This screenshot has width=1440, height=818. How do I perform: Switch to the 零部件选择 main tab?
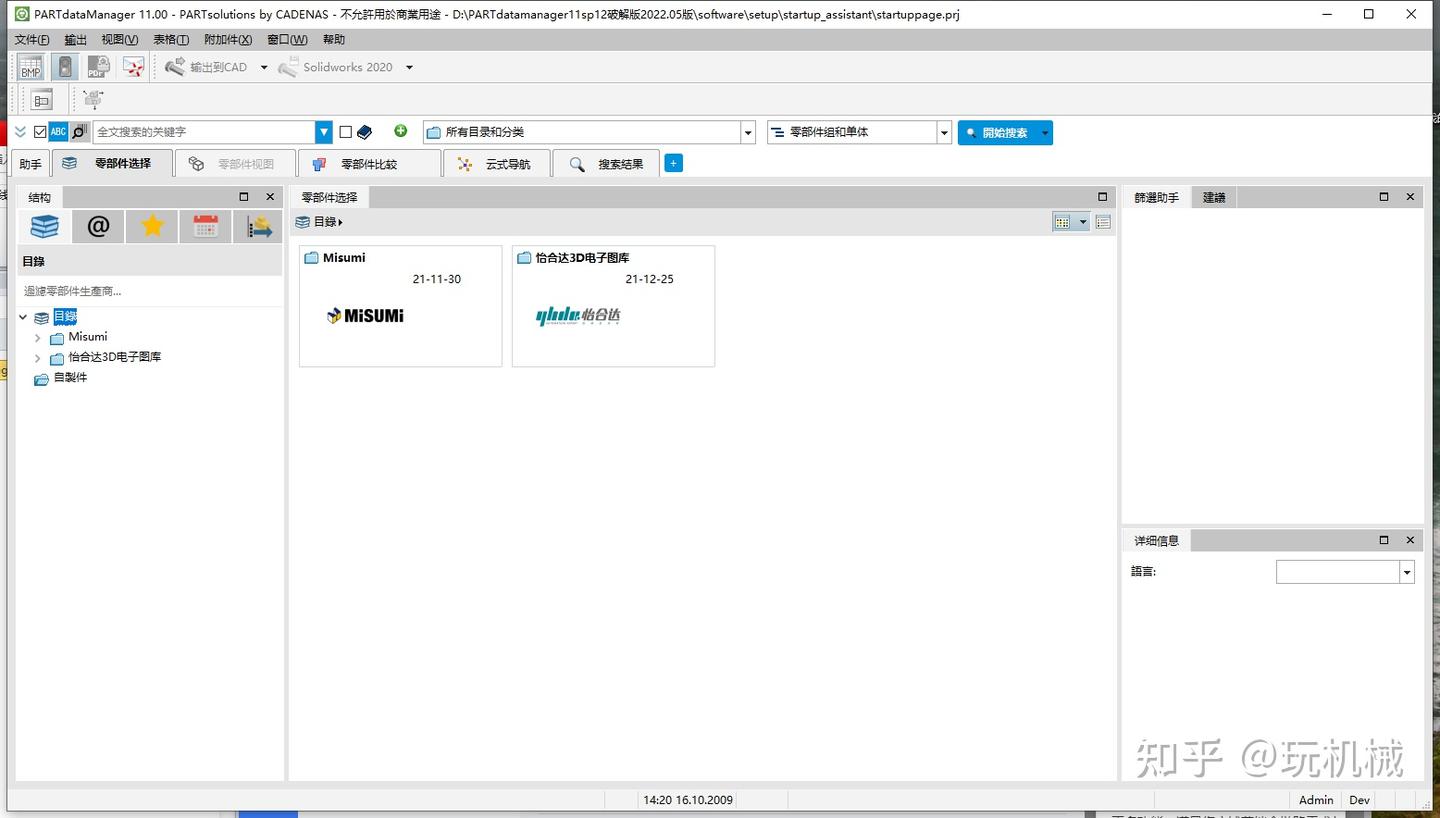[112, 164]
